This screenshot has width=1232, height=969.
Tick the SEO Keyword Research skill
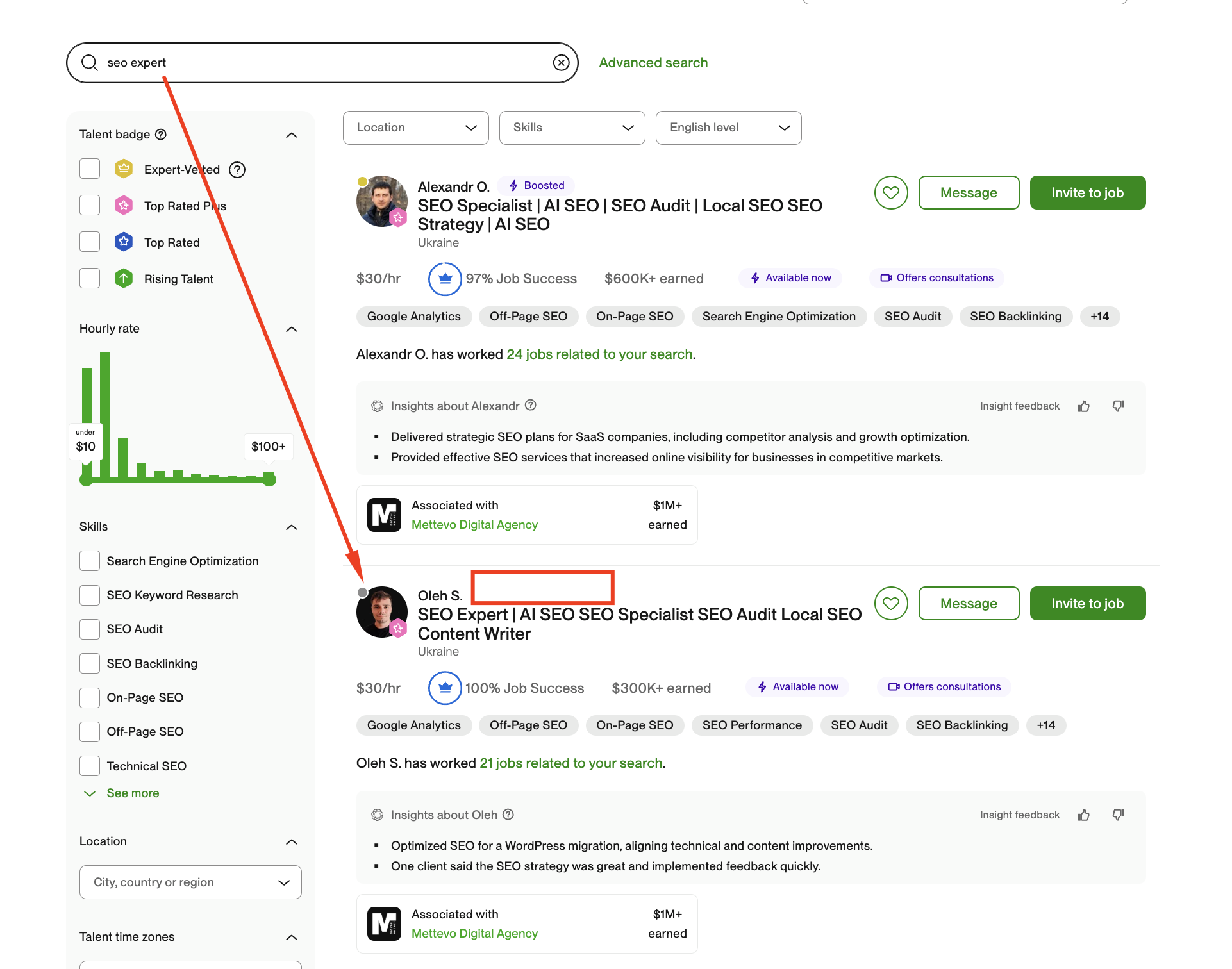pyautogui.click(x=90, y=595)
